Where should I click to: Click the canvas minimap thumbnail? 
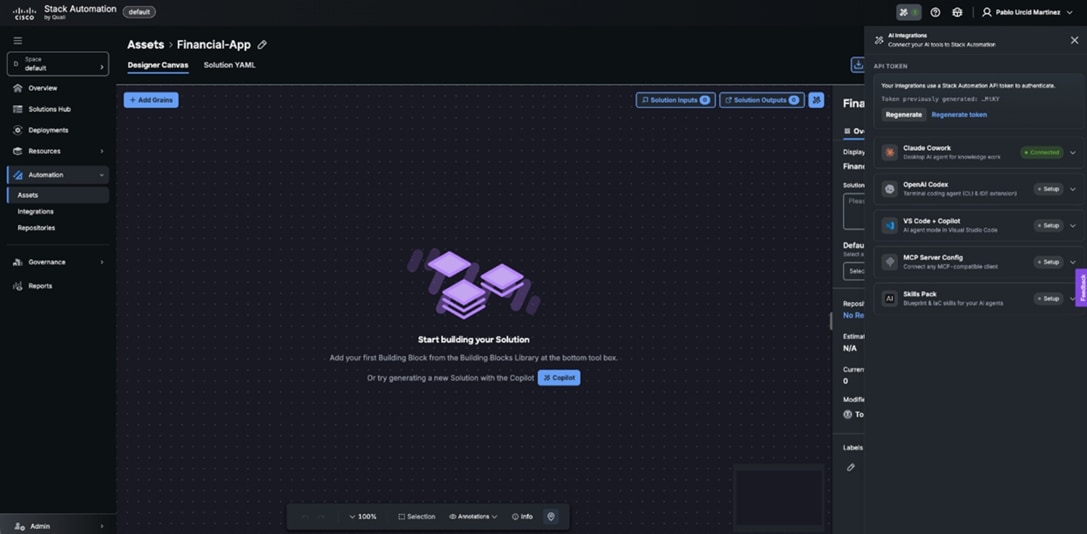tap(779, 498)
